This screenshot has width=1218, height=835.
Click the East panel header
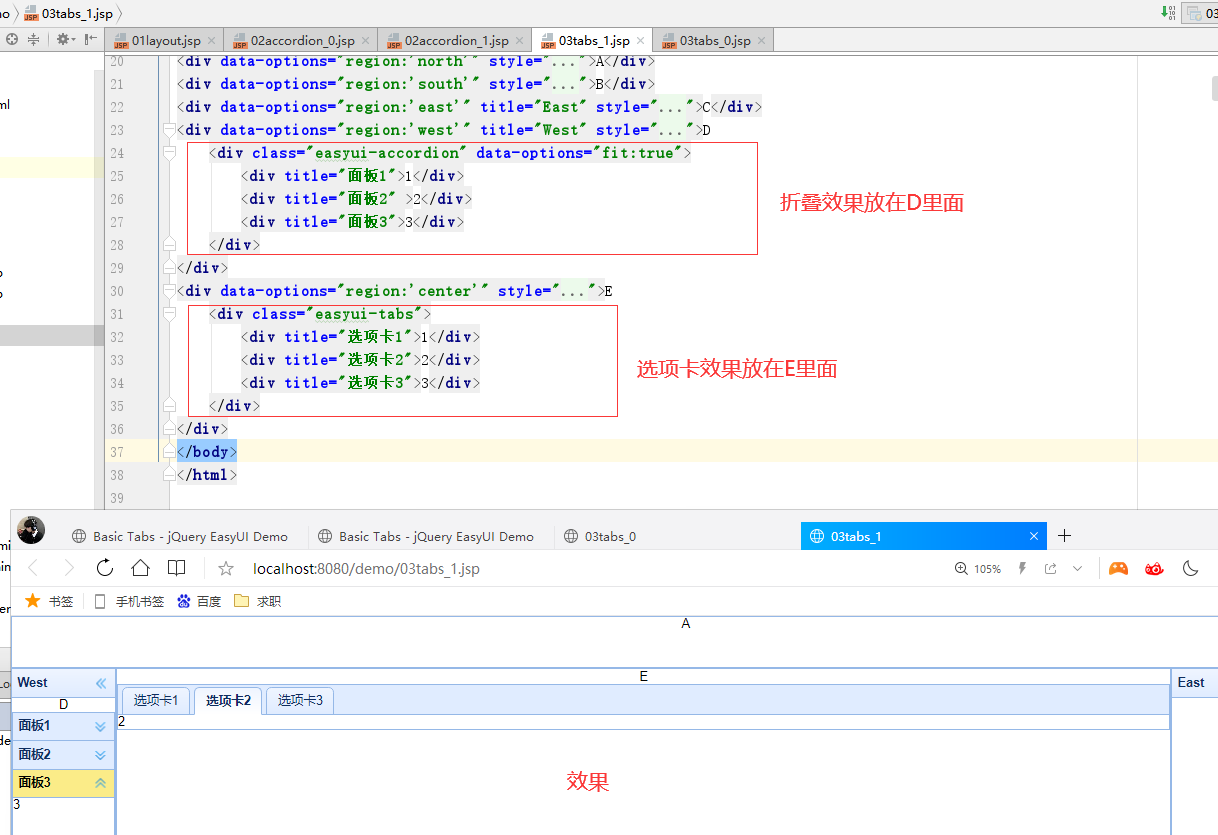[x=1194, y=682]
